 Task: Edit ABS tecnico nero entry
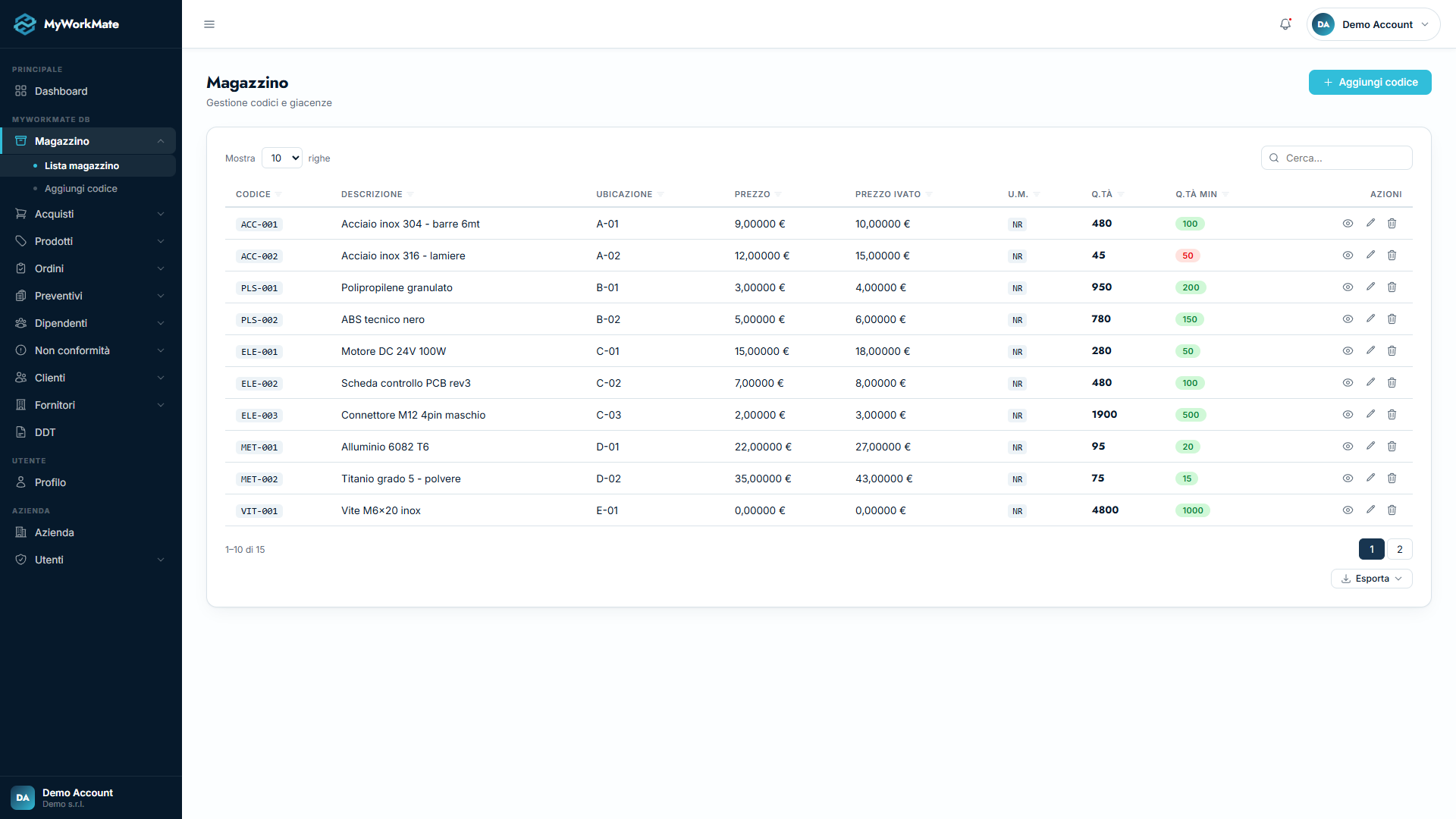pyautogui.click(x=1370, y=318)
